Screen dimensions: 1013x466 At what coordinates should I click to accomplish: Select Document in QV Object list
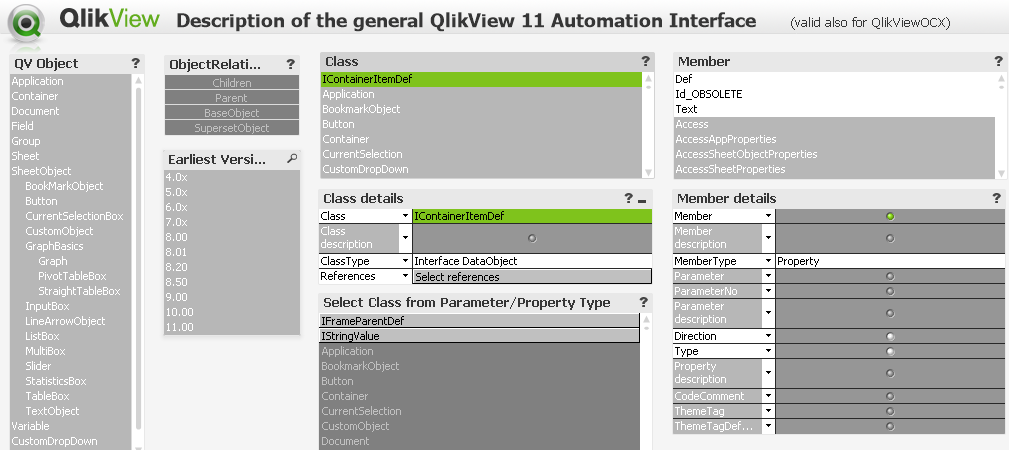point(70,111)
